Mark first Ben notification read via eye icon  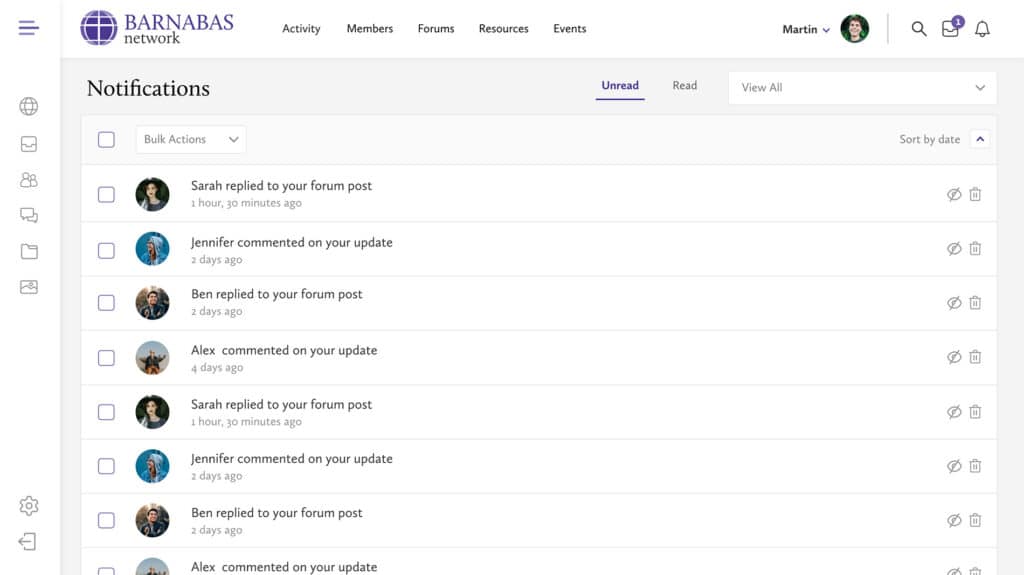(x=954, y=303)
